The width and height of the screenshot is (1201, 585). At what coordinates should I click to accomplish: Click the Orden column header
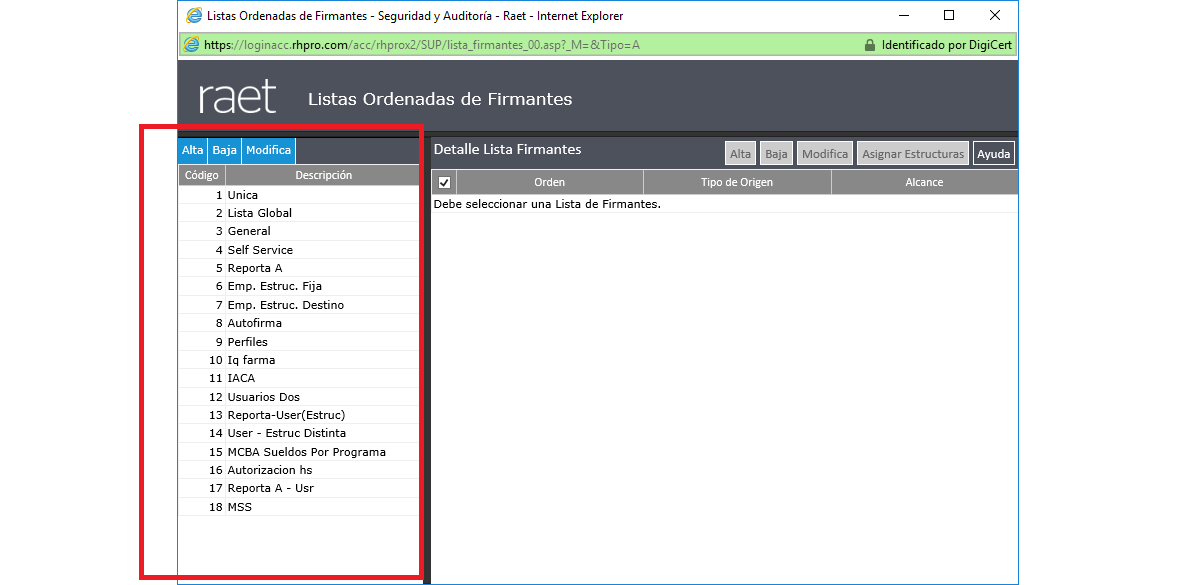point(550,182)
